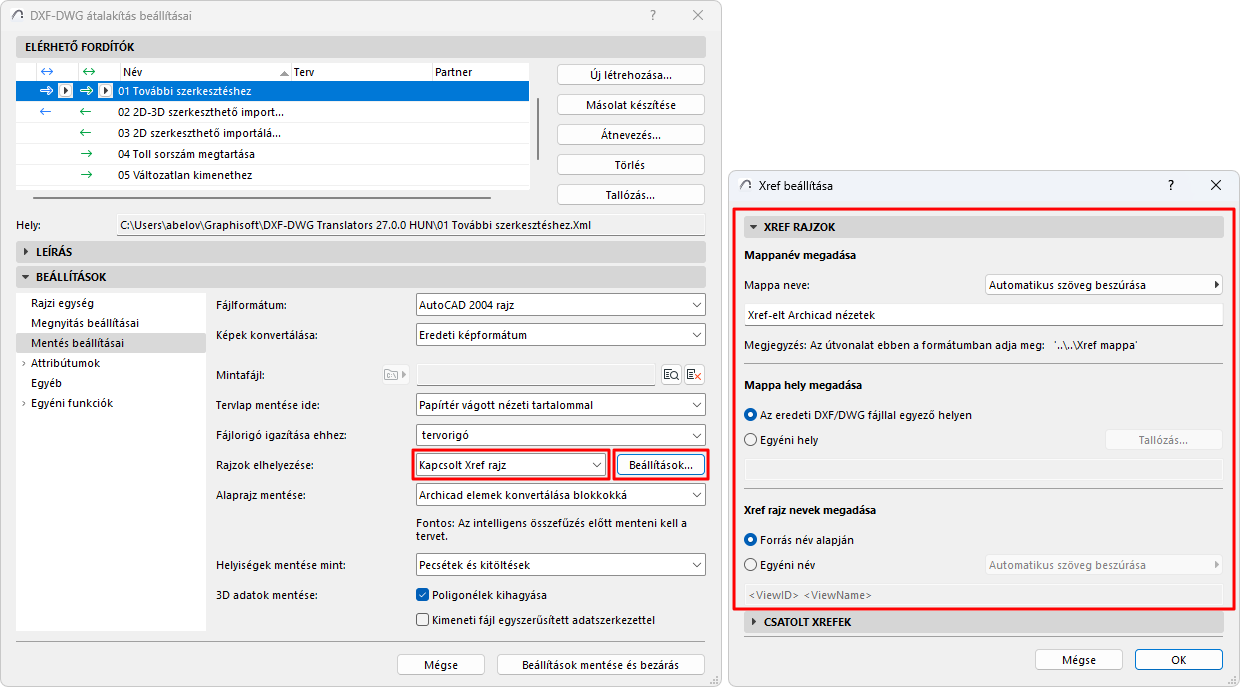
Task: Click folder name field Xref-elt Archicad nézetek
Action: click(984, 315)
